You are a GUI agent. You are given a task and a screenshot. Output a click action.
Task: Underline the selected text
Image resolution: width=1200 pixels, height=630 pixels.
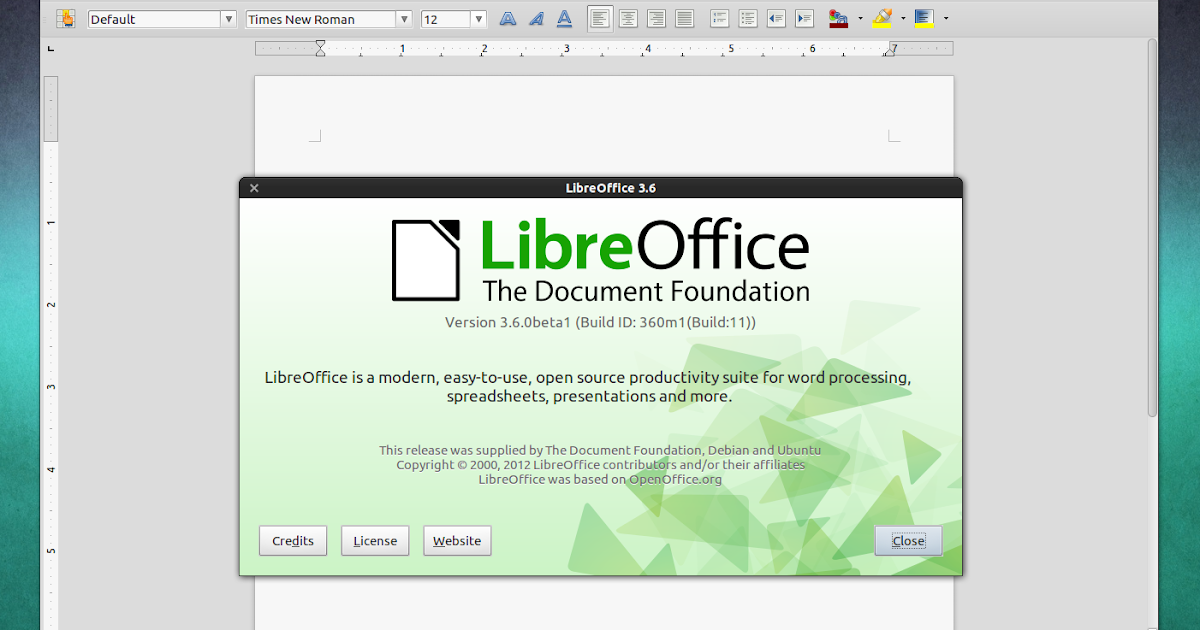(565, 18)
